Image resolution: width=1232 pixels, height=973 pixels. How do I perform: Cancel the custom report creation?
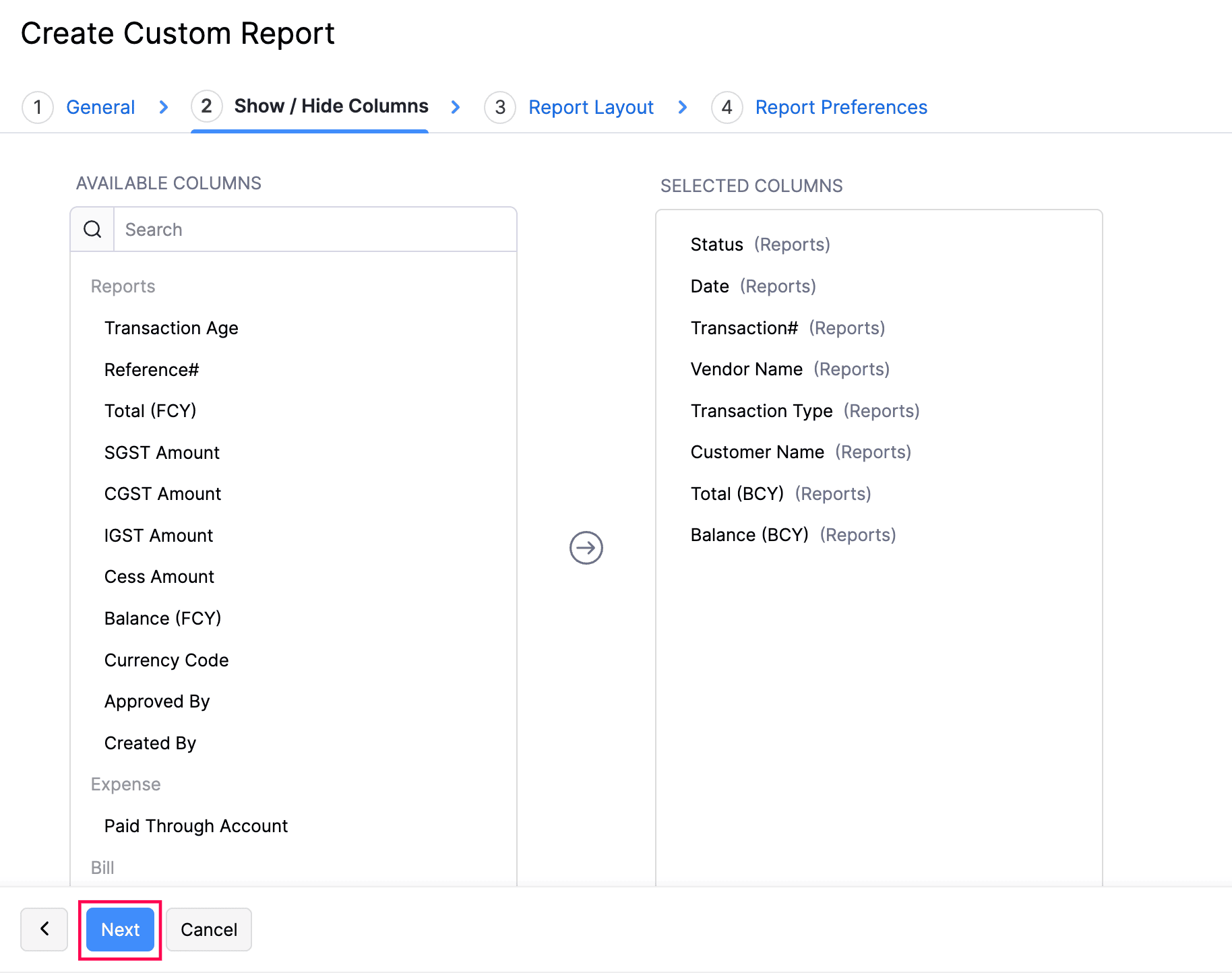point(209,929)
